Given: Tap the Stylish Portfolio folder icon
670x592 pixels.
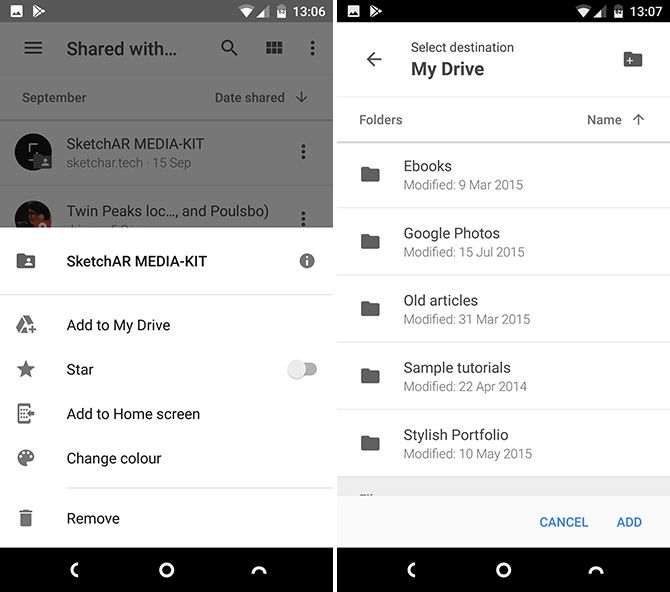Looking at the screenshot, I should pyautogui.click(x=370, y=443).
